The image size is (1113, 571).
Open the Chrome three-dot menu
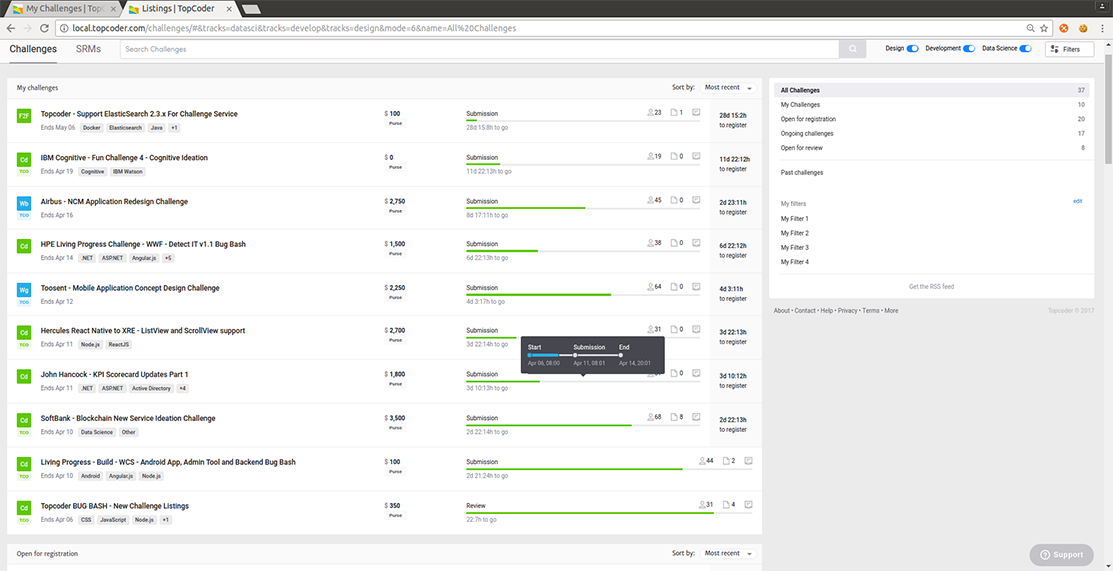point(1102,28)
